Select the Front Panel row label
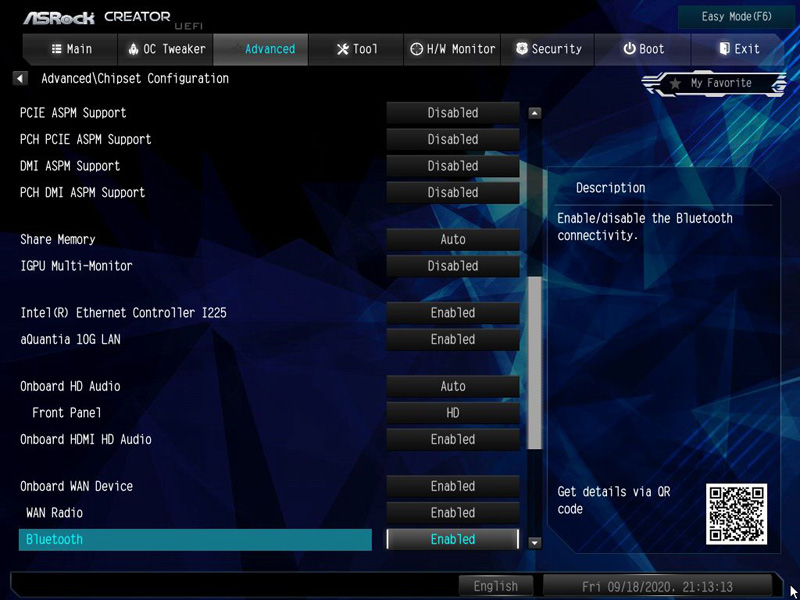Screen dimensions: 800x600 tap(67, 413)
